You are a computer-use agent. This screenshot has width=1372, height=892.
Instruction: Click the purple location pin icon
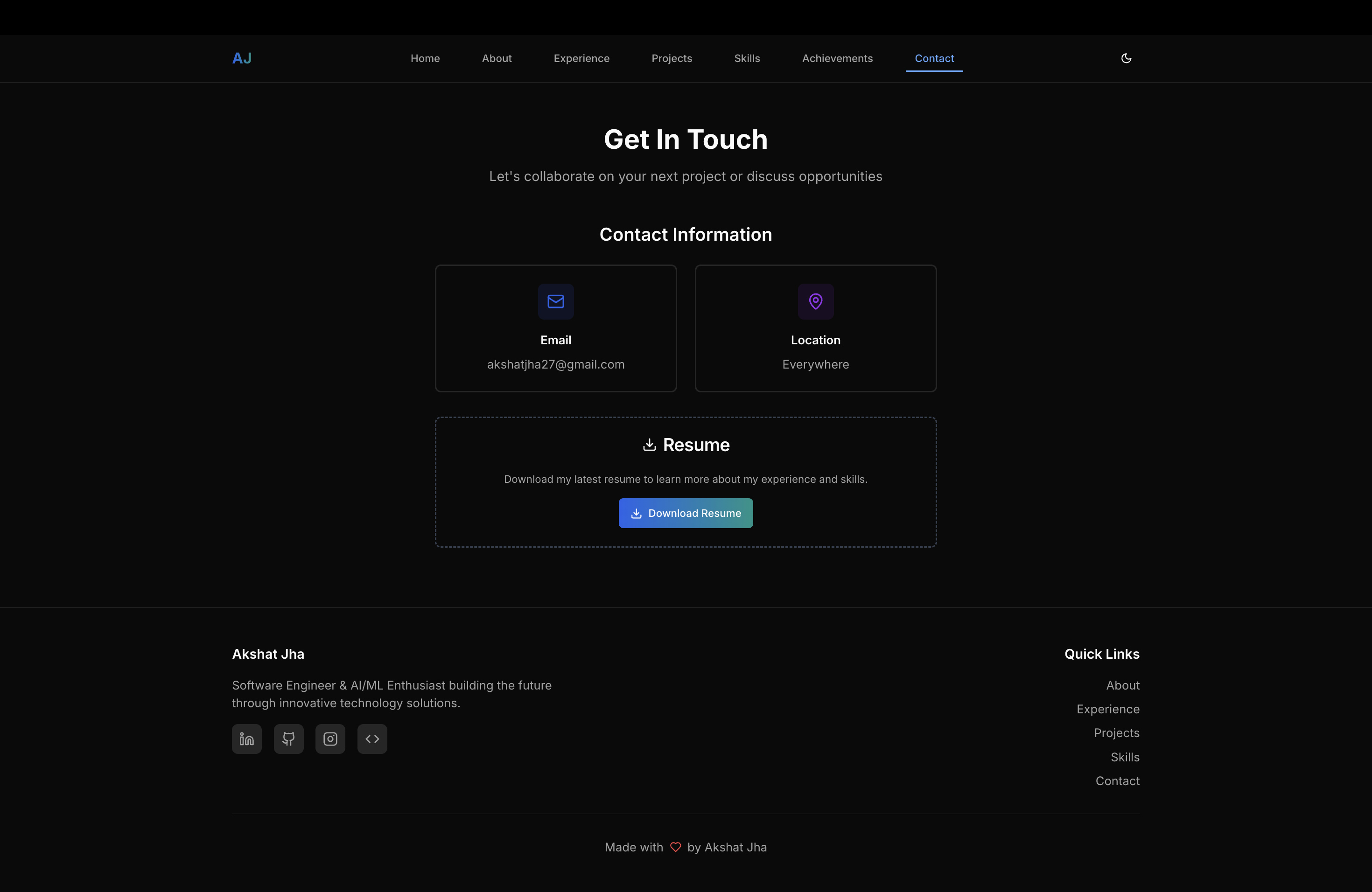[x=815, y=301]
